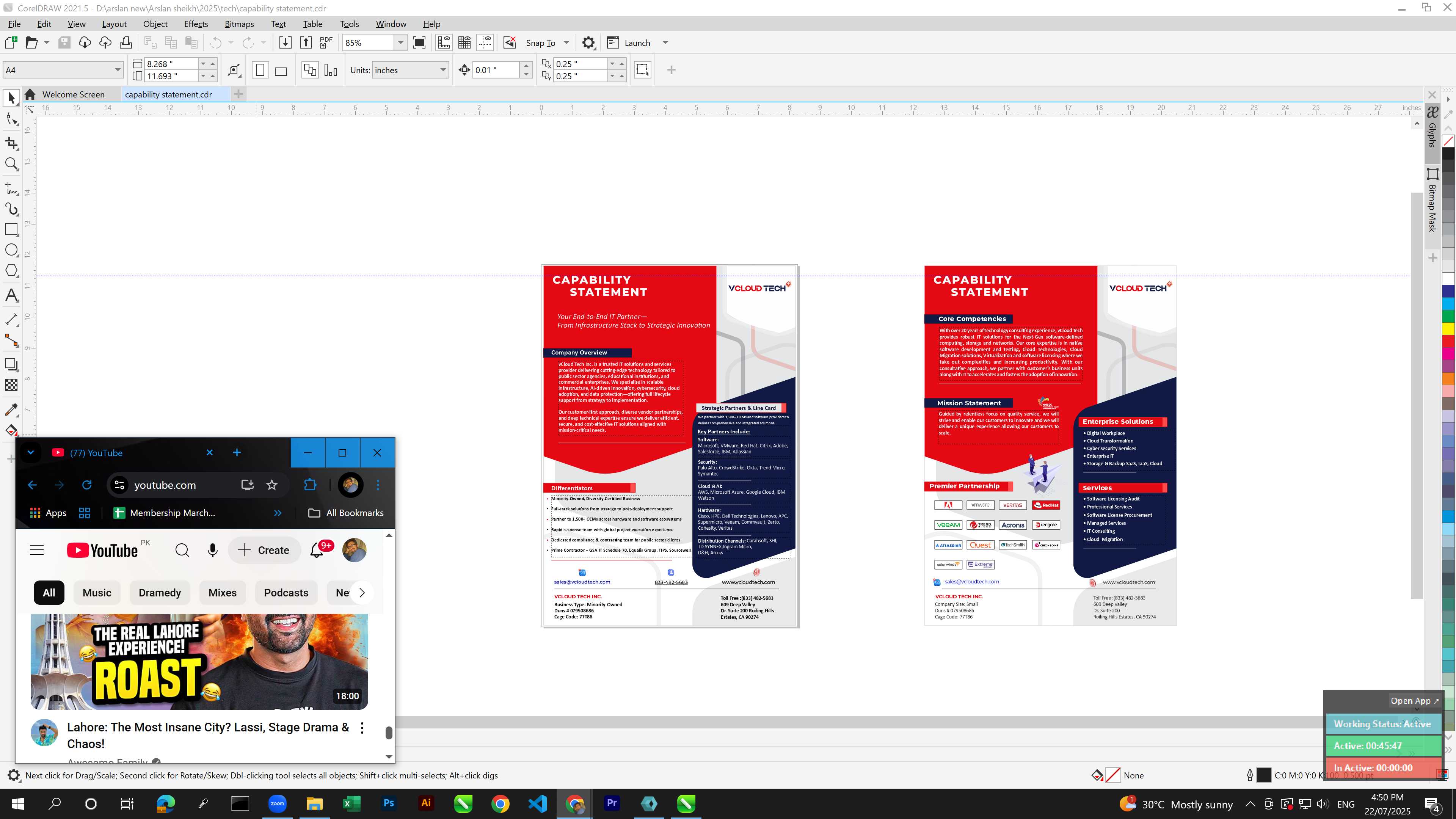1456x819 pixels.
Task: Open Lahore video title link
Action: coord(208,735)
